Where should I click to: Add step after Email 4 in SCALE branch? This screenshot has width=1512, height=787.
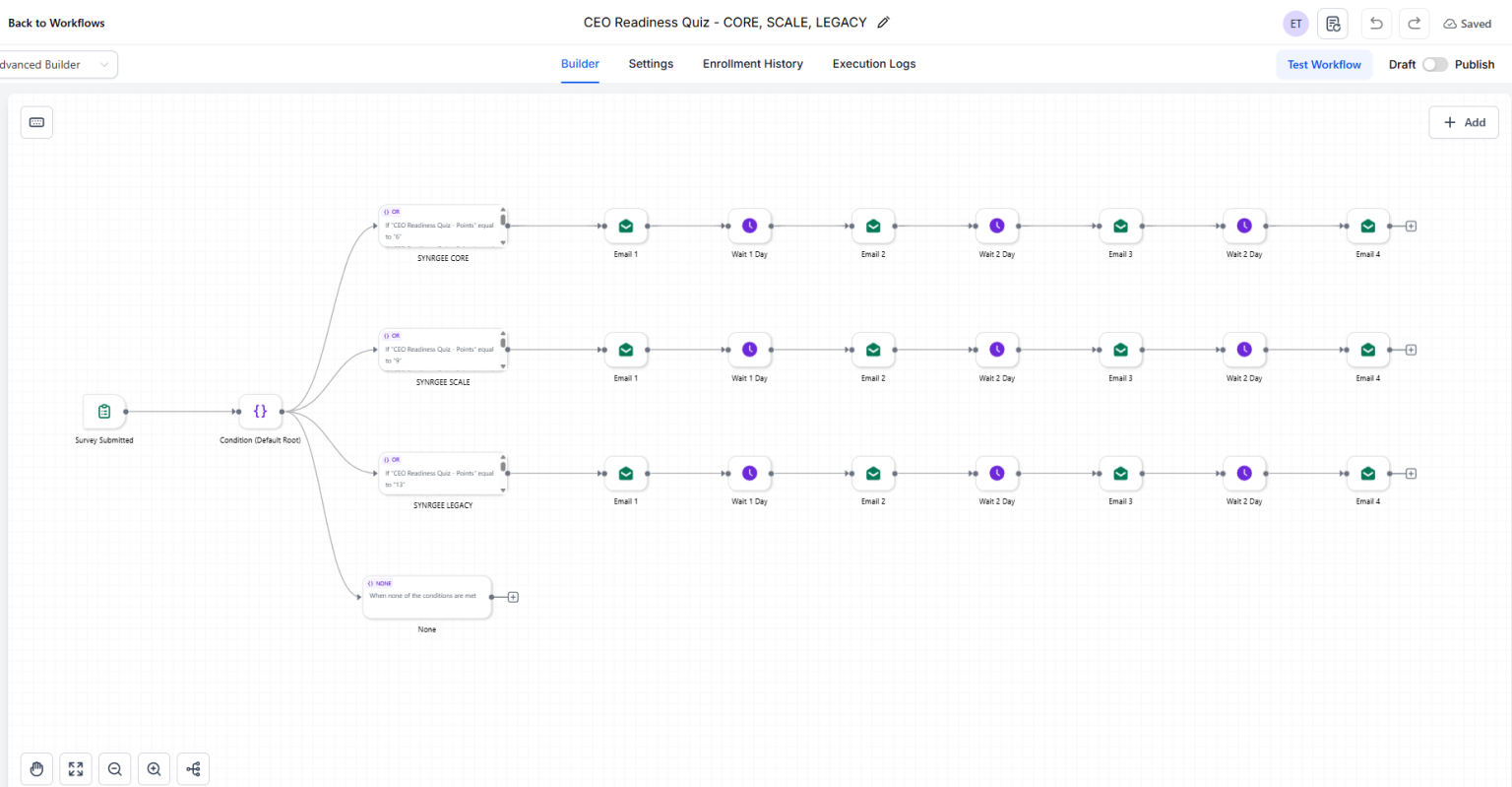(x=1411, y=350)
